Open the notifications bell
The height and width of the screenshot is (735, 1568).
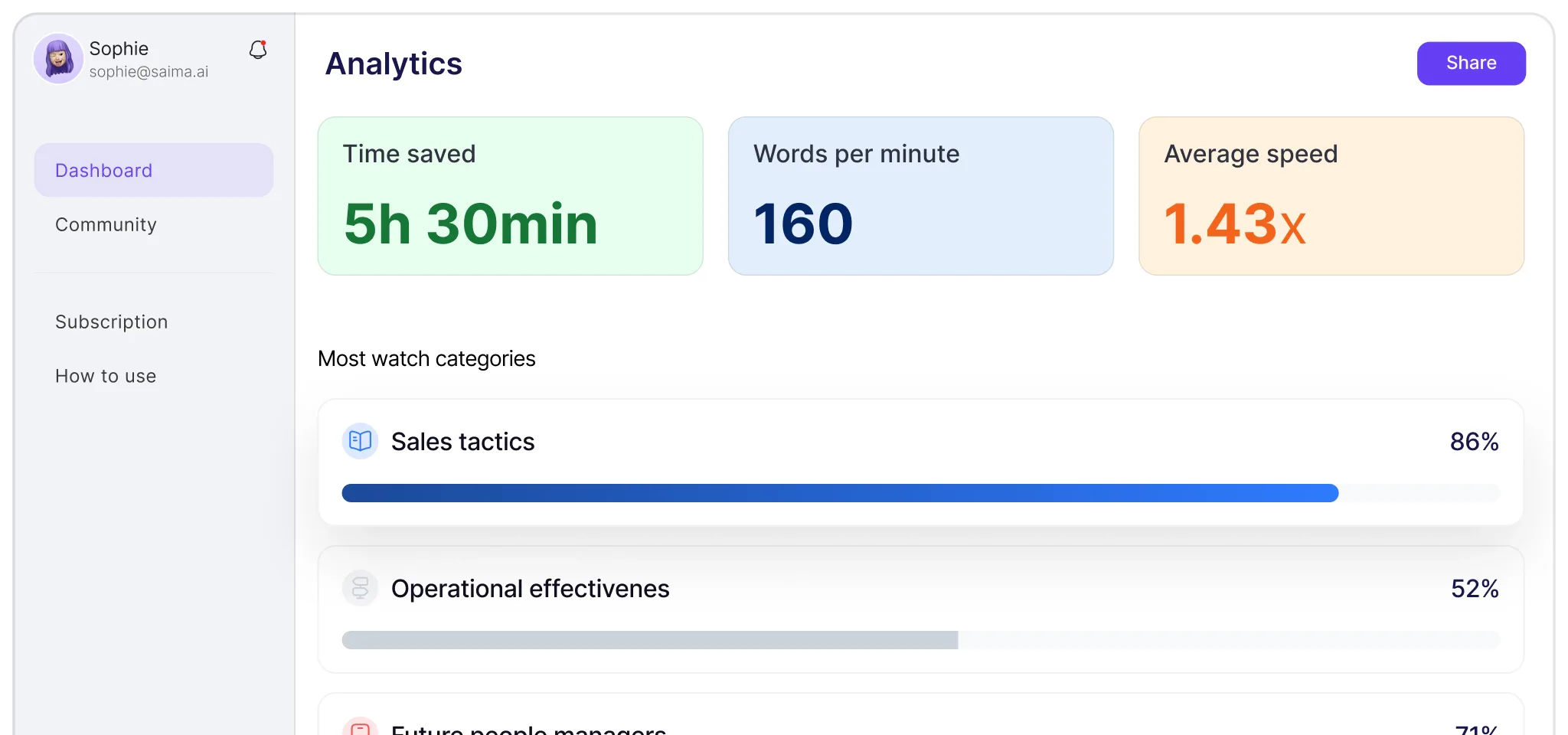pyautogui.click(x=258, y=50)
